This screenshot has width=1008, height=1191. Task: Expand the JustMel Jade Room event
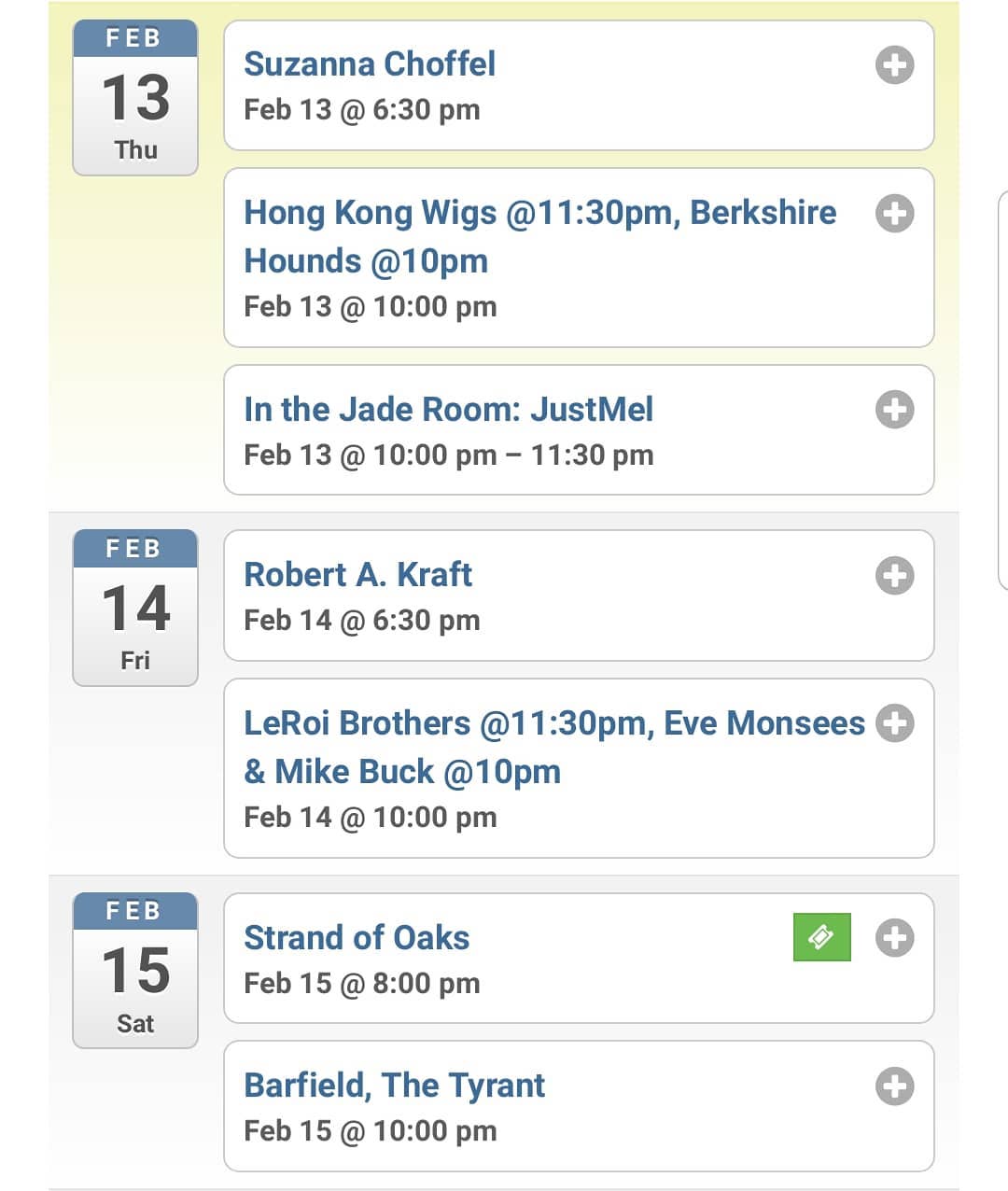[x=894, y=410]
